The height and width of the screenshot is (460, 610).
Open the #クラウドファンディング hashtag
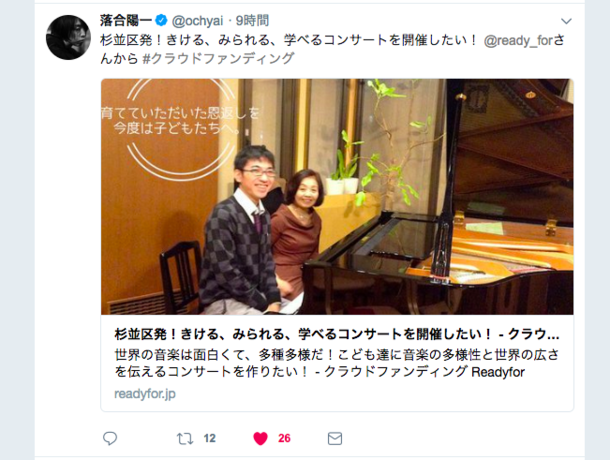pos(218,58)
